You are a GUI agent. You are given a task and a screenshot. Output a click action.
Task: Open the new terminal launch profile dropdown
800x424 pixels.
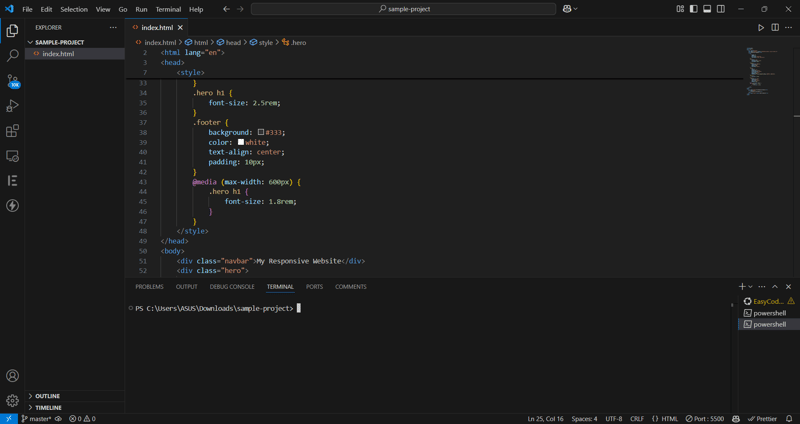click(x=751, y=287)
